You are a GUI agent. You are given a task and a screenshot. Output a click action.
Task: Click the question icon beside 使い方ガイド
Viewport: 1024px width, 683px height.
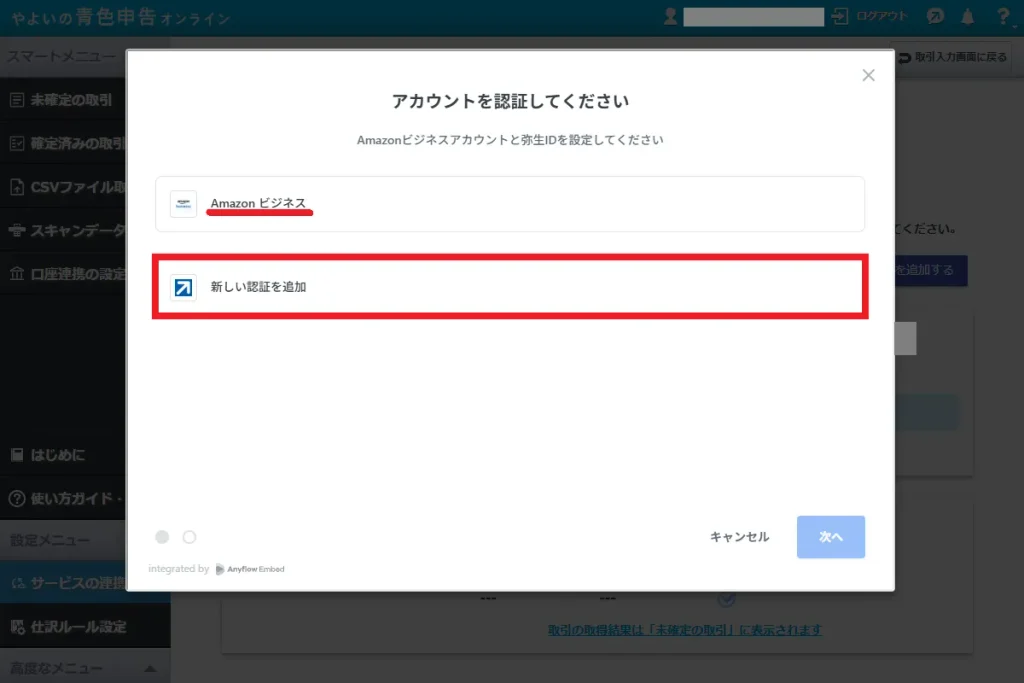pyautogui.click(x=17, y=498)
